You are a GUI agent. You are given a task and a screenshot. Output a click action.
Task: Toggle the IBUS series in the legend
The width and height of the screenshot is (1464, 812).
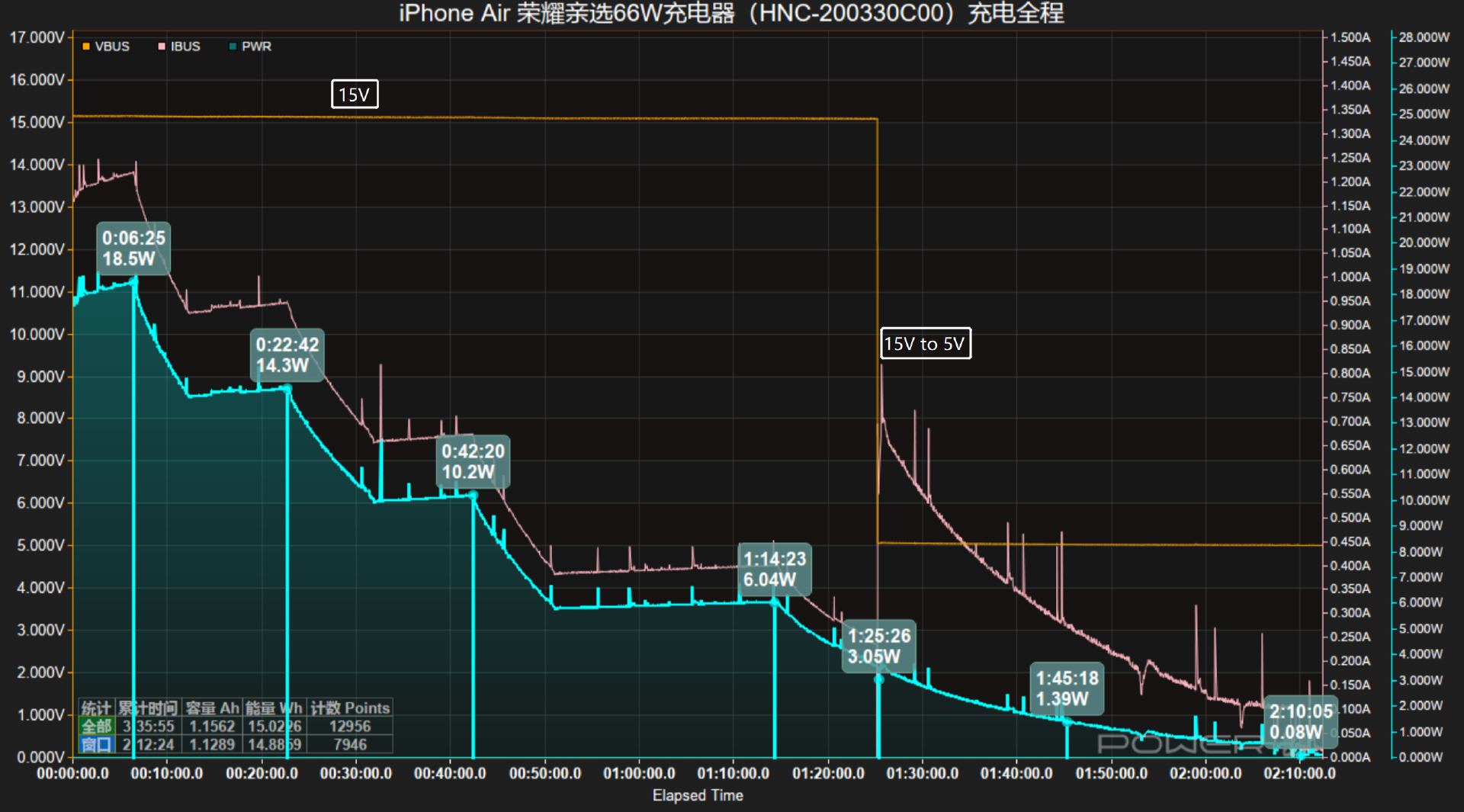(179, 47)
